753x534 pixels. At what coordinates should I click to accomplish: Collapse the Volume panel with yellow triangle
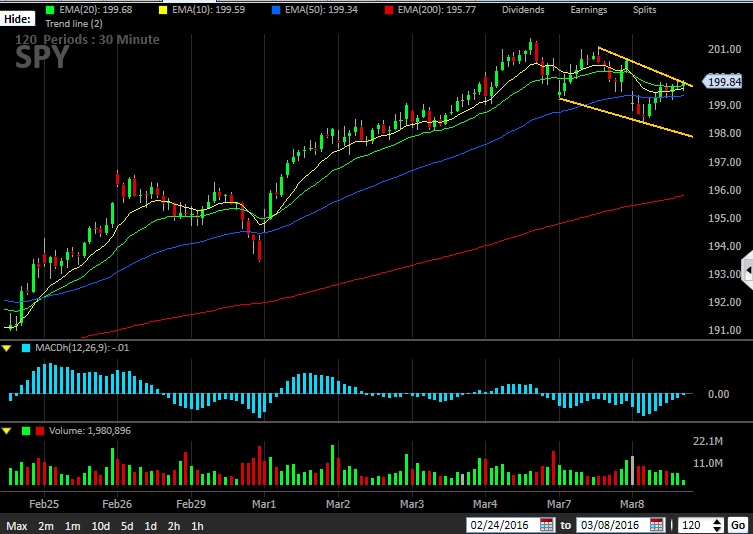(x=7, y=431)
